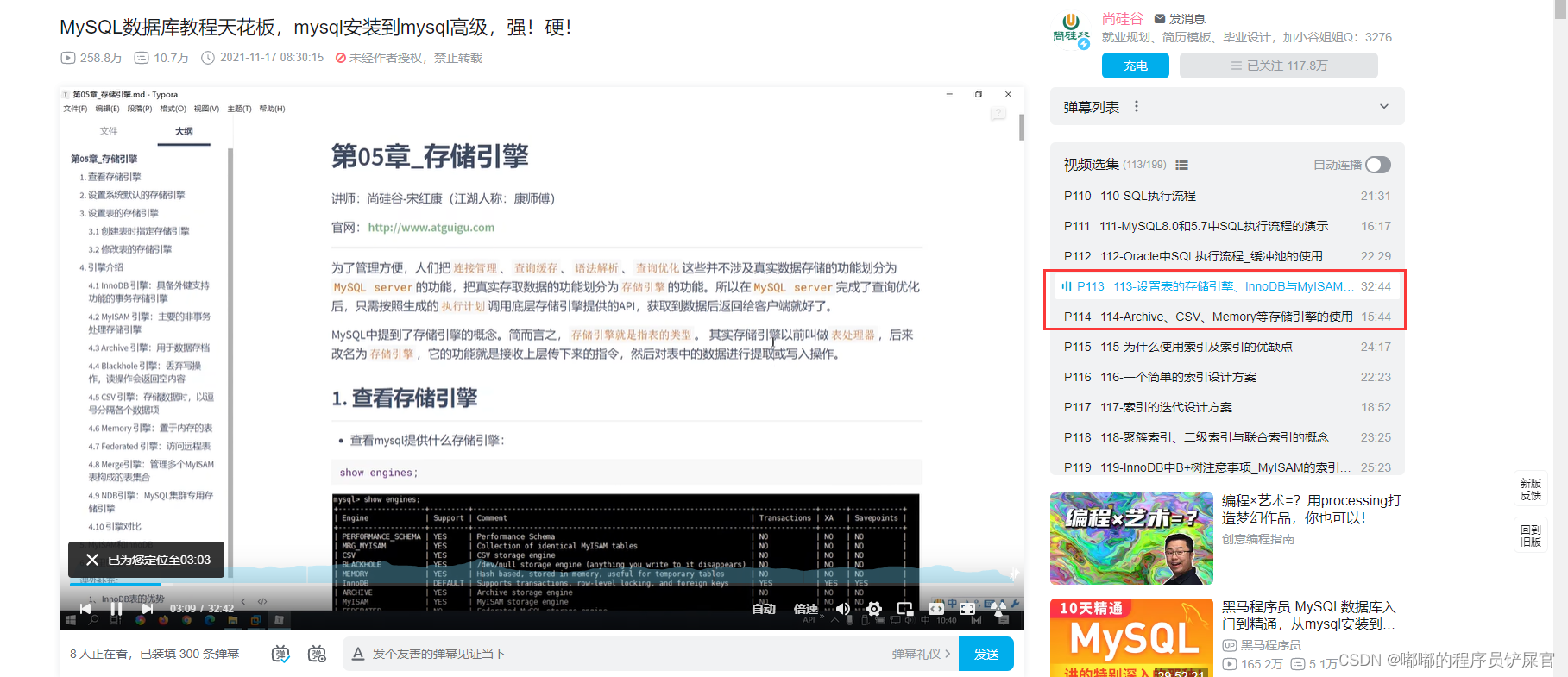Open player settings gear icon
This screenshot has width=1568, height=677.
(x=874, y=609)
